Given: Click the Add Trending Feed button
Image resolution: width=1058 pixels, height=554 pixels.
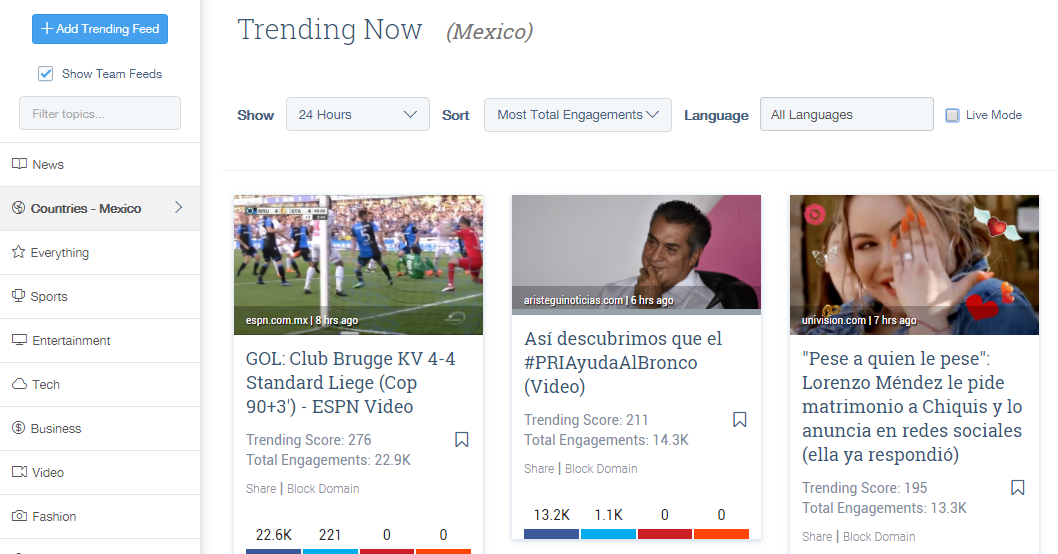Looking at the screenshot, I should click(x=100, y=29).
